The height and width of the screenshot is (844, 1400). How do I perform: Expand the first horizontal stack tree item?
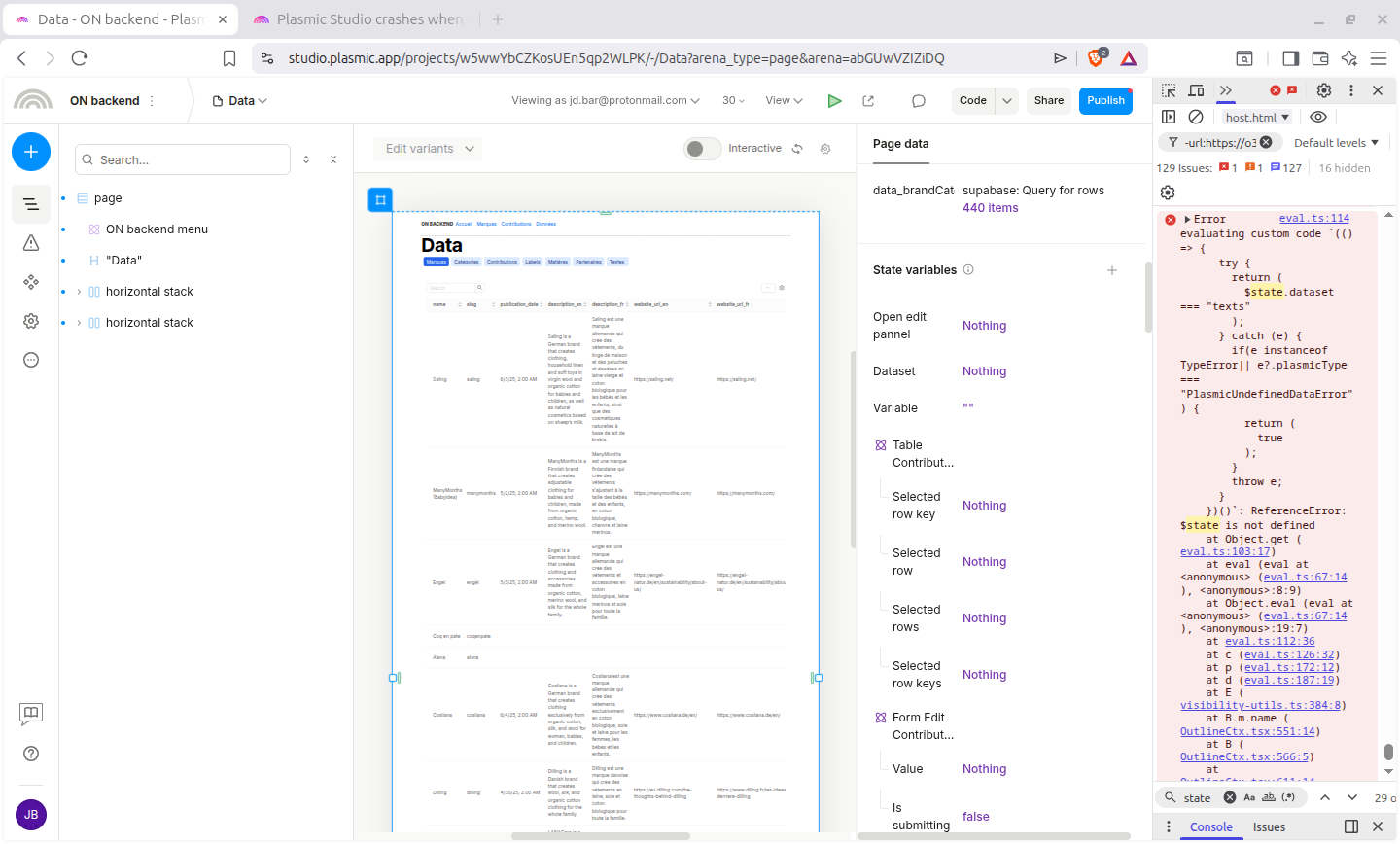pos(79,292)
